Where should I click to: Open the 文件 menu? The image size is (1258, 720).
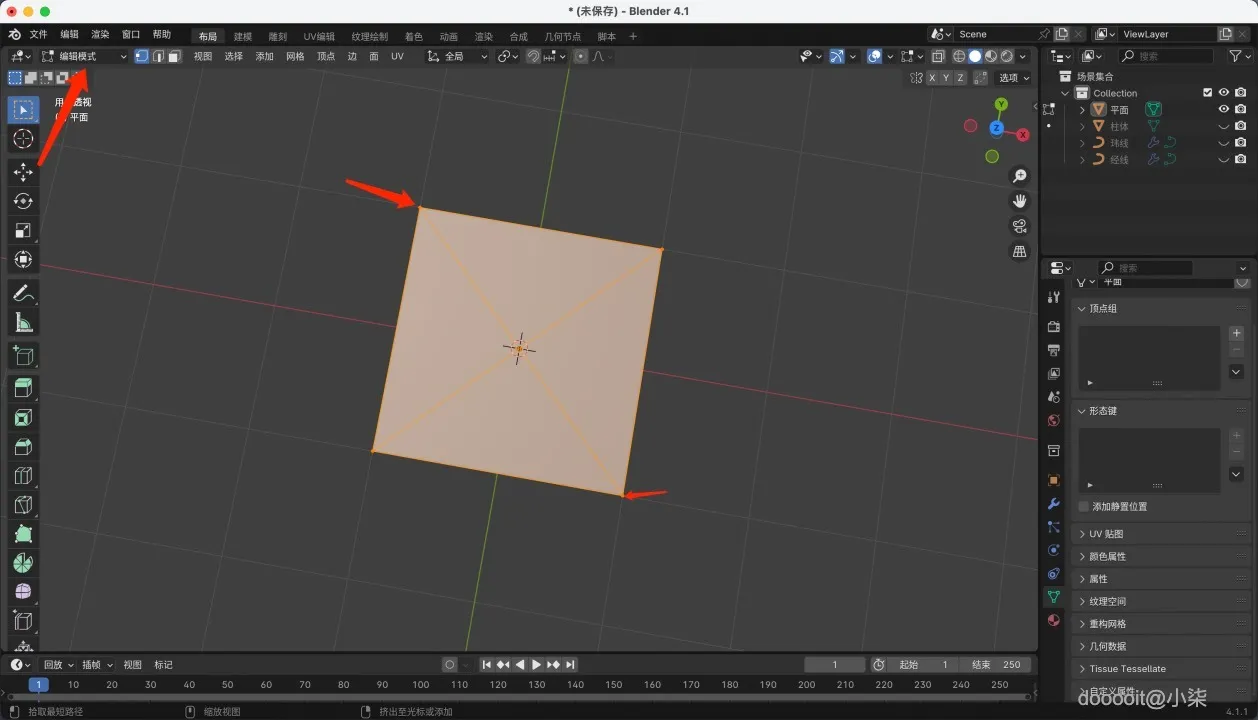pos(39,35)
